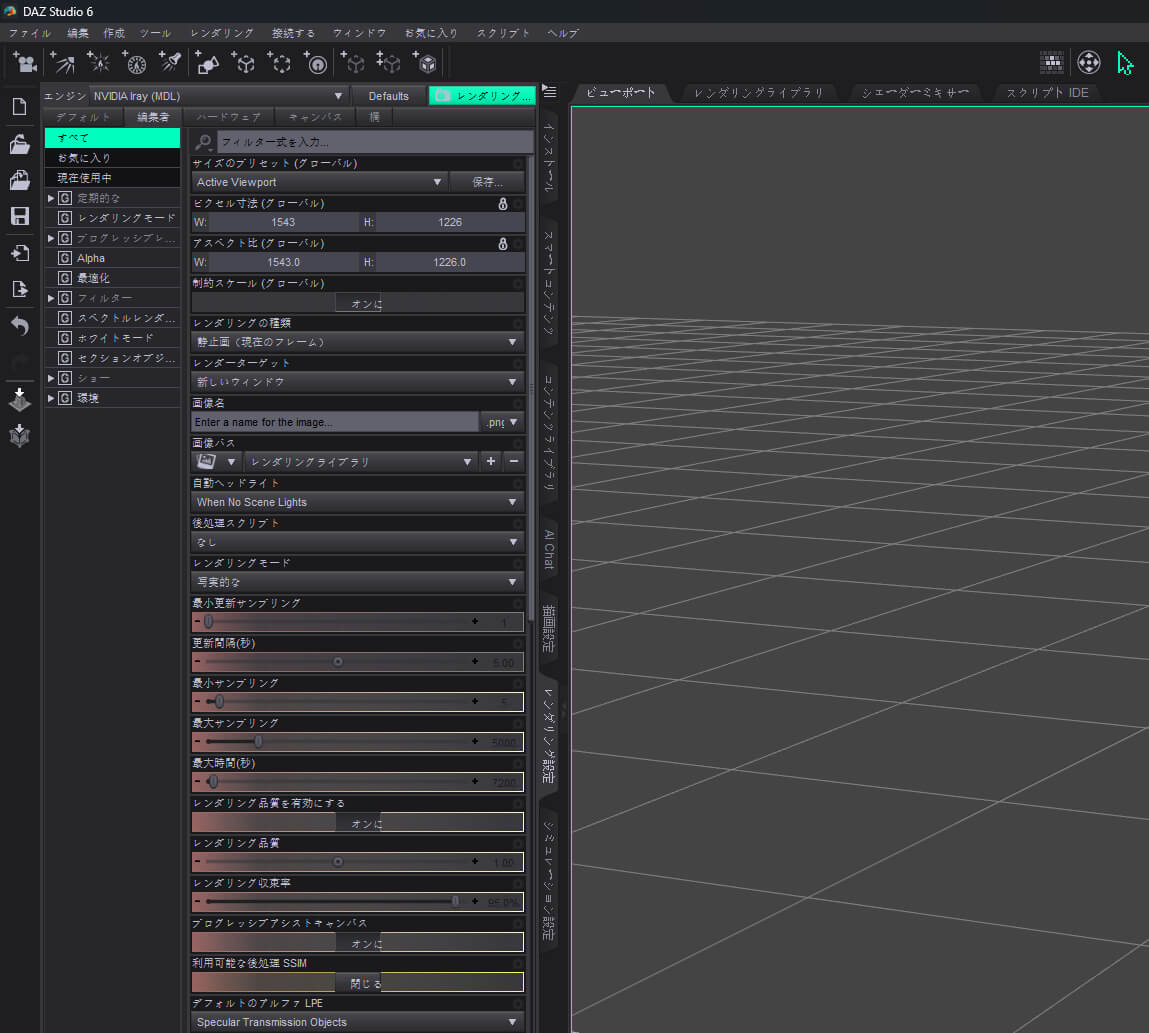This screenshot has height=1033, width=1149.
Task: Click the cyan レンダリング button
Action: (481, 96)
